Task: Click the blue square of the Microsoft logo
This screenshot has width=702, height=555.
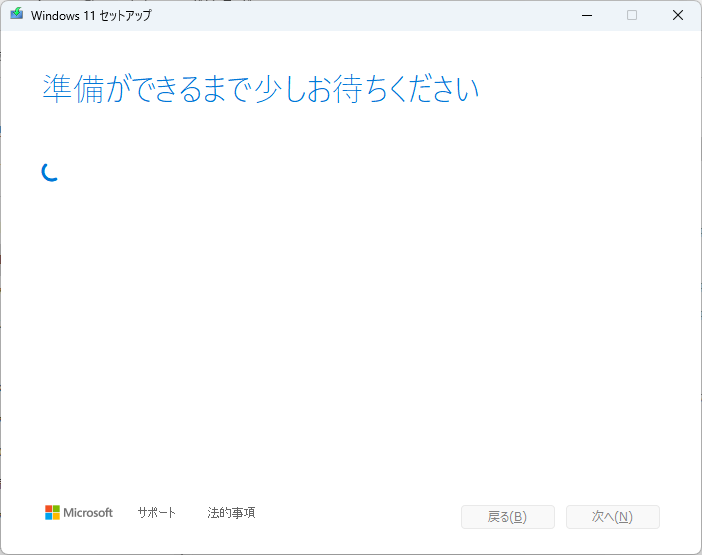Action: tap(48, 517)
